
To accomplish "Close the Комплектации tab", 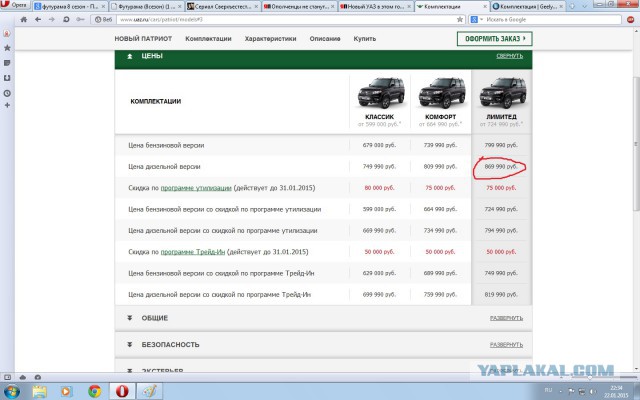I will 485,7.
